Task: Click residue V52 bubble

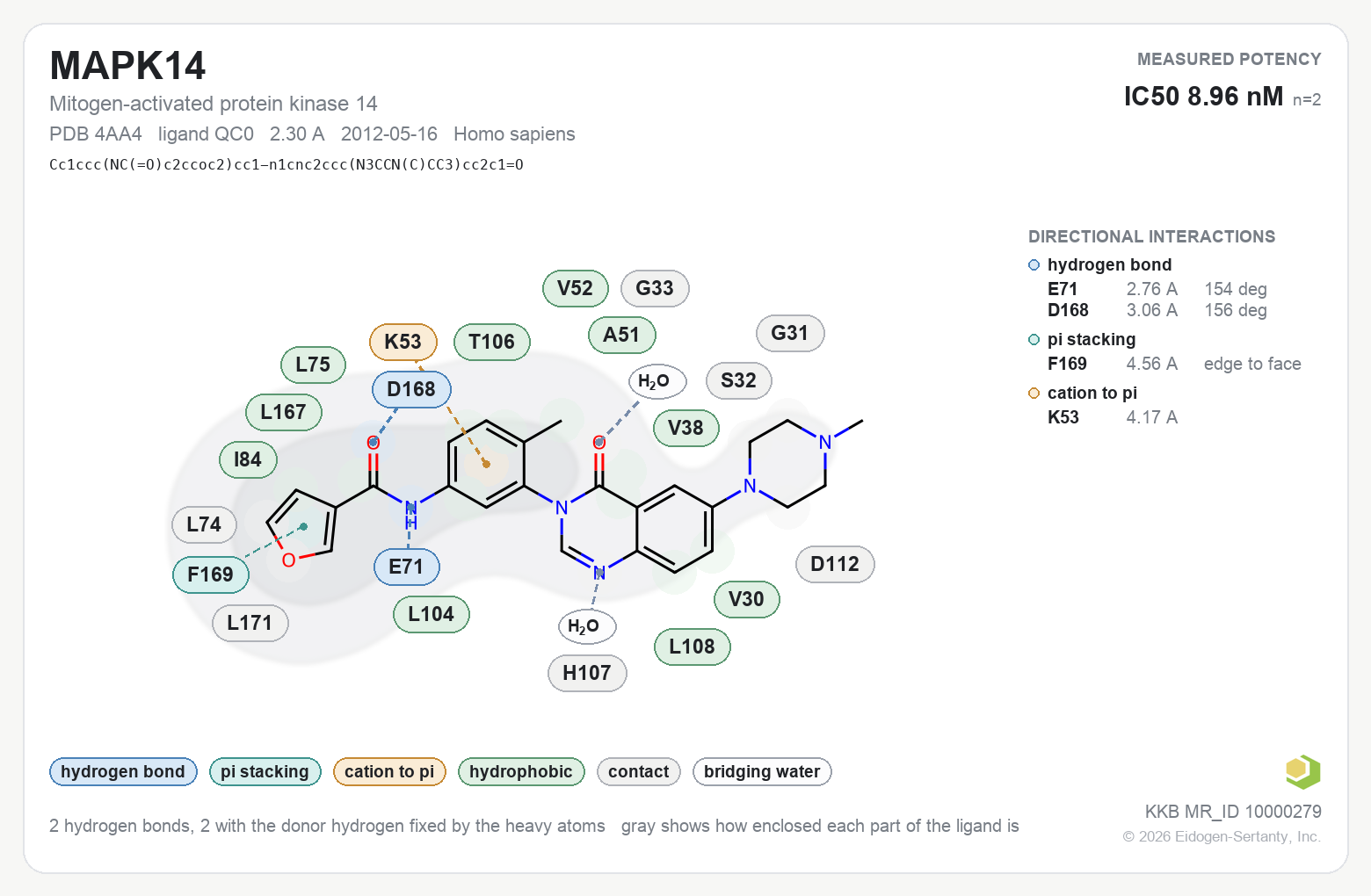Action: pyautogui.click(x=576, y=288)
